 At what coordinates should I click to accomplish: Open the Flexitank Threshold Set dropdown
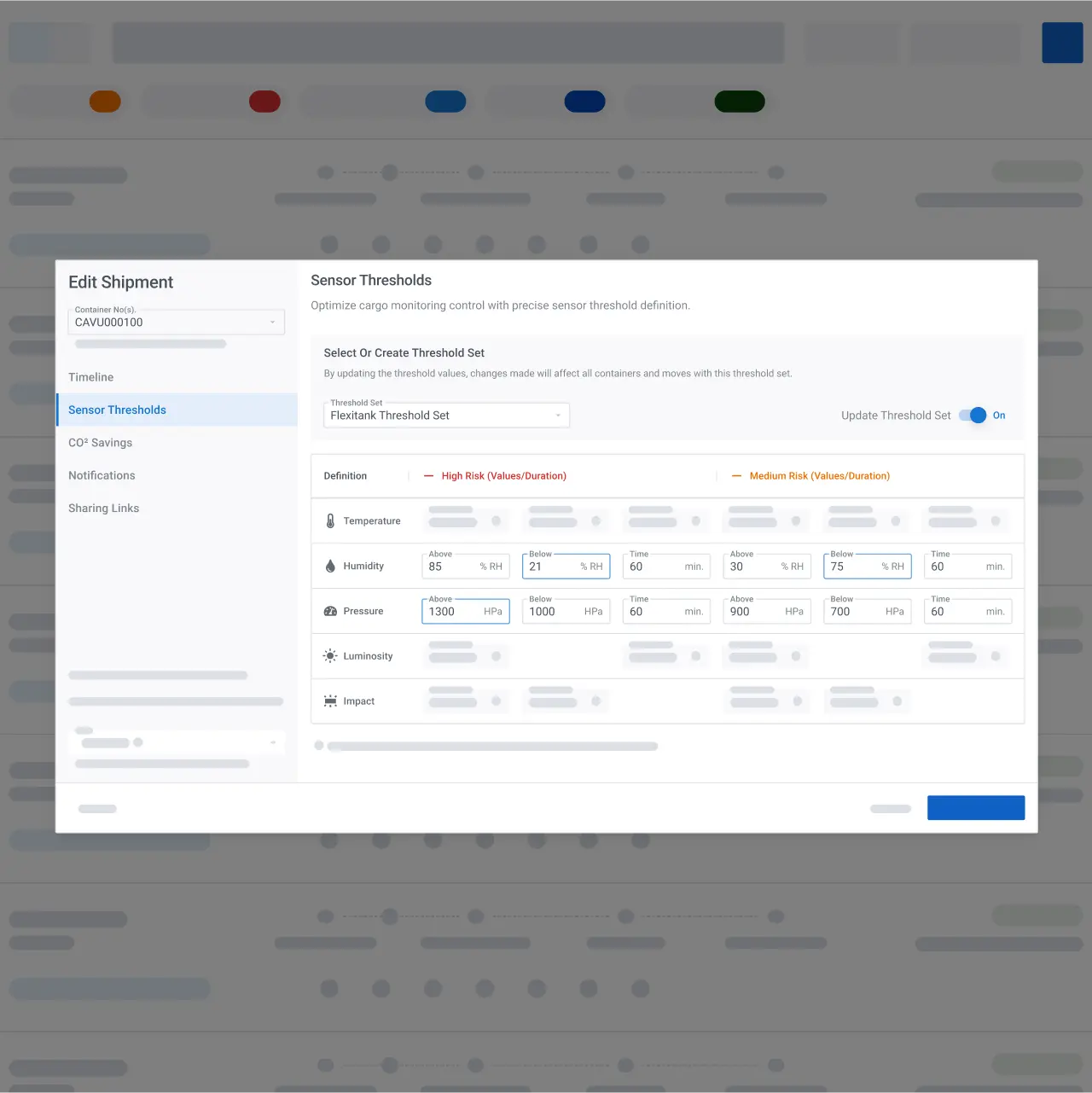coord(558,416)
